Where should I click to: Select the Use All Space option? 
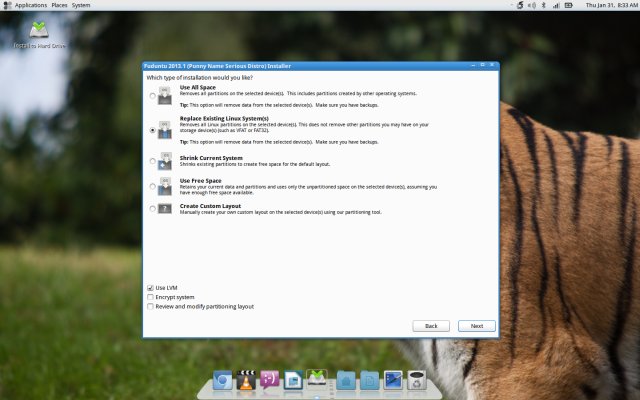(x=152, y=97)
